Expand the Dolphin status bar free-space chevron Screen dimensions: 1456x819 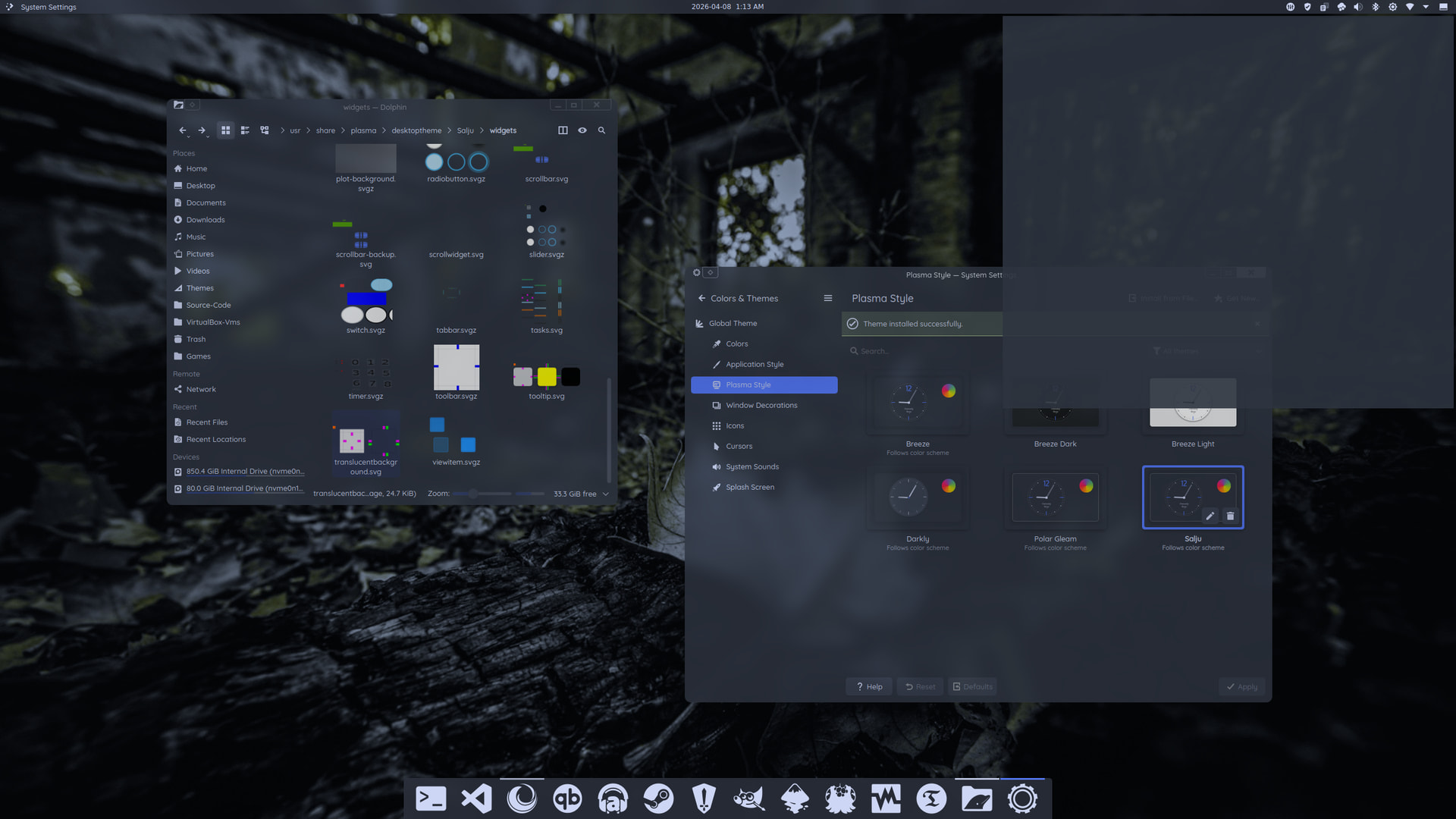point(605,494)
